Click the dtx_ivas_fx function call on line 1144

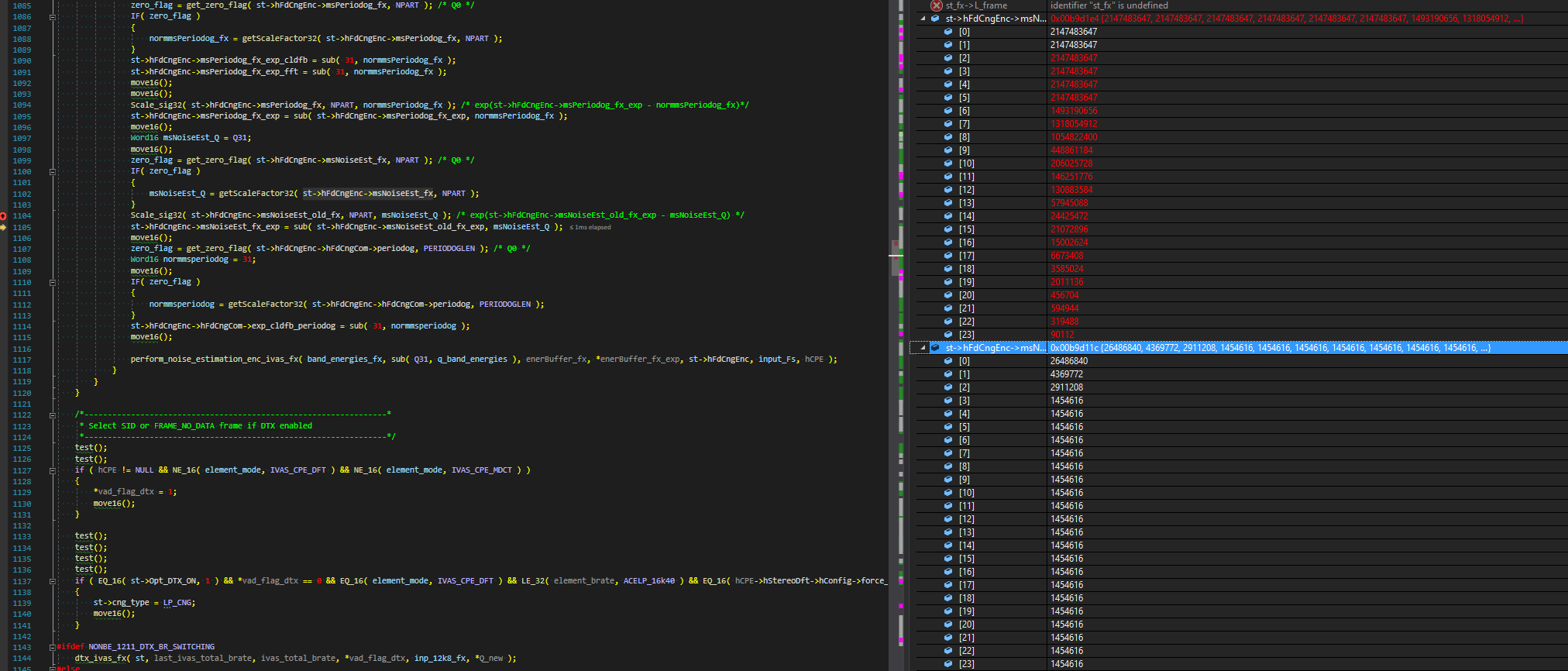point(101,659)
